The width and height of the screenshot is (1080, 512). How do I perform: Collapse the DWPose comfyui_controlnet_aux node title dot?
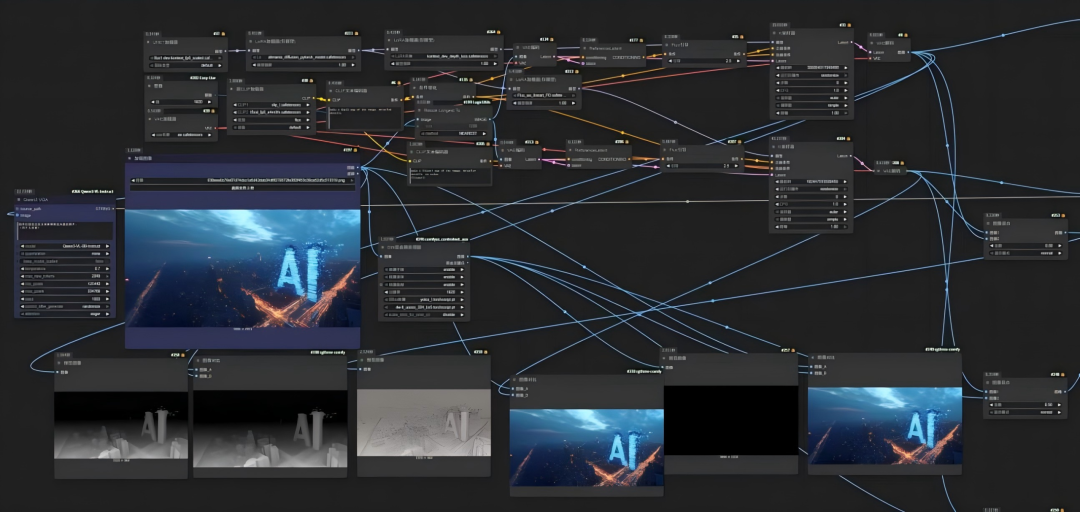click(x=384, y=247)
